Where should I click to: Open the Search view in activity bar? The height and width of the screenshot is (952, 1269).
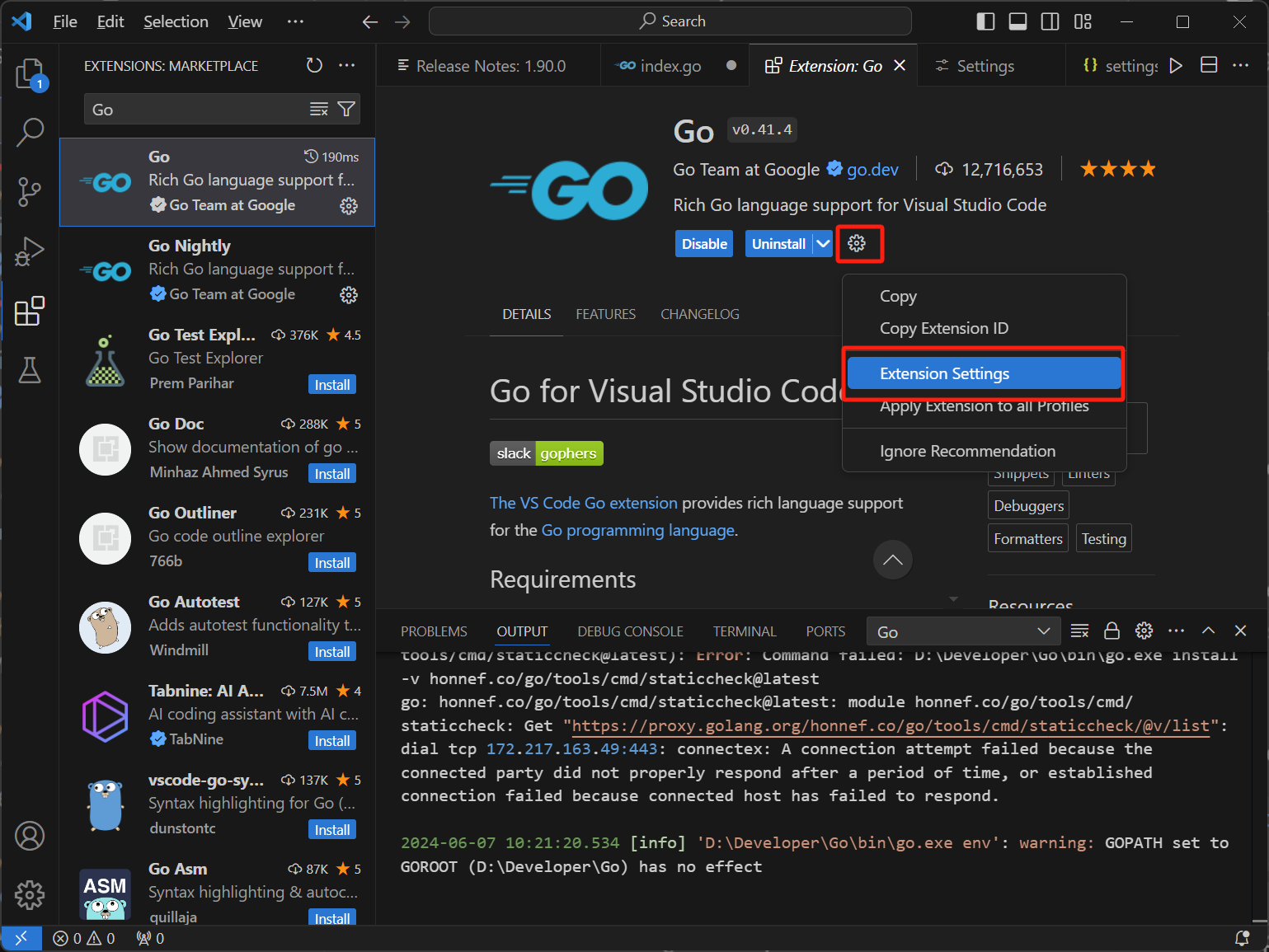31,132
